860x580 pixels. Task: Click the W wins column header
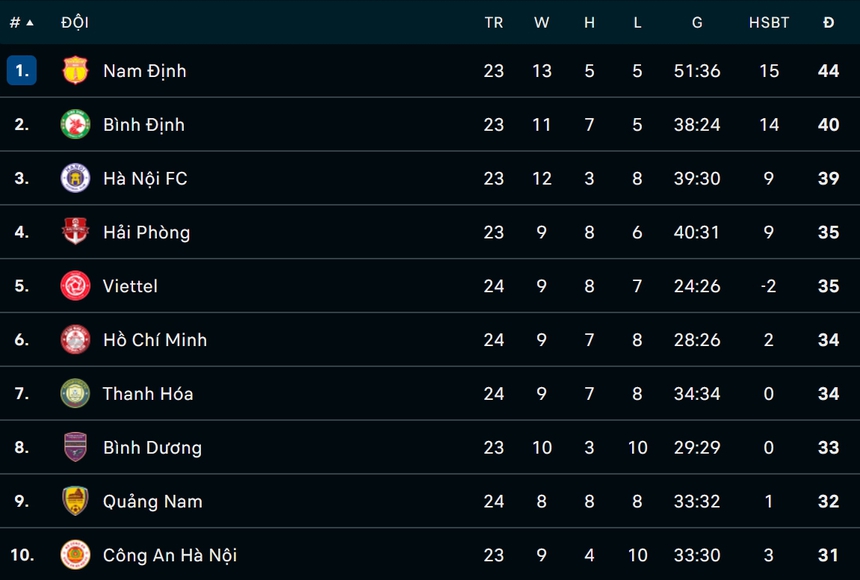(x=541, y=22)
